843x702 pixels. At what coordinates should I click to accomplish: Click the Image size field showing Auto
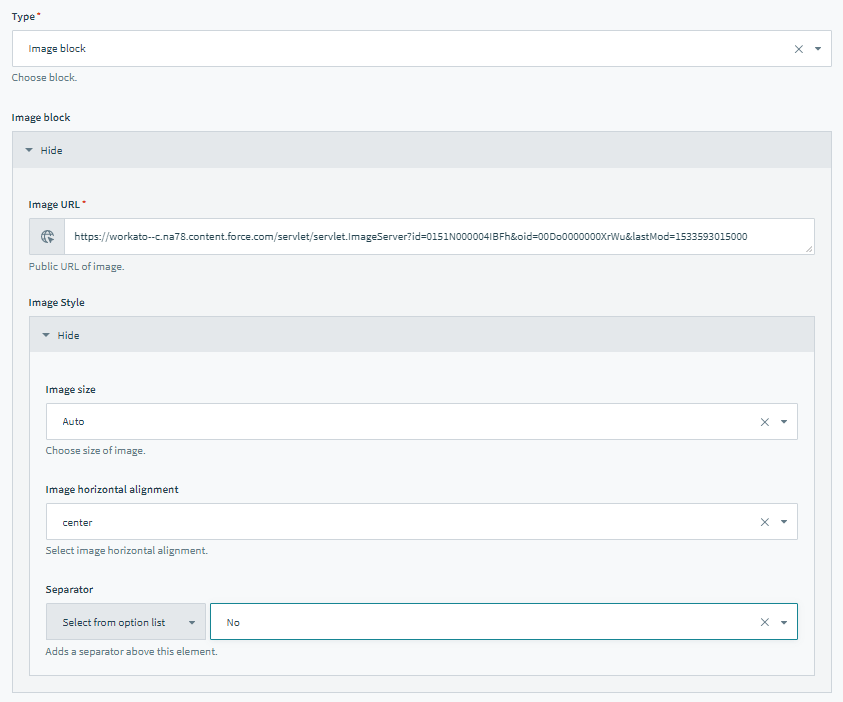(x=400, y=422)
